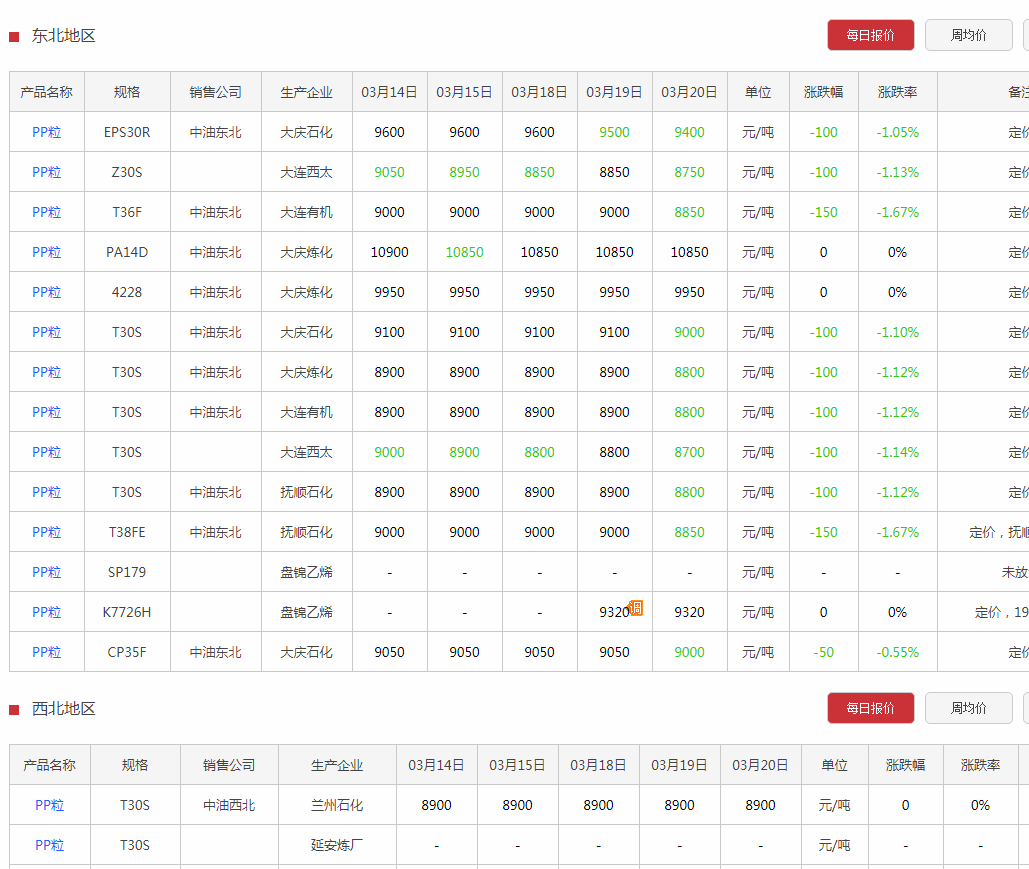Click the green 9400 price for EPS30R
The height and width of the screenshot is (869, 1029).
click(690, 132)
